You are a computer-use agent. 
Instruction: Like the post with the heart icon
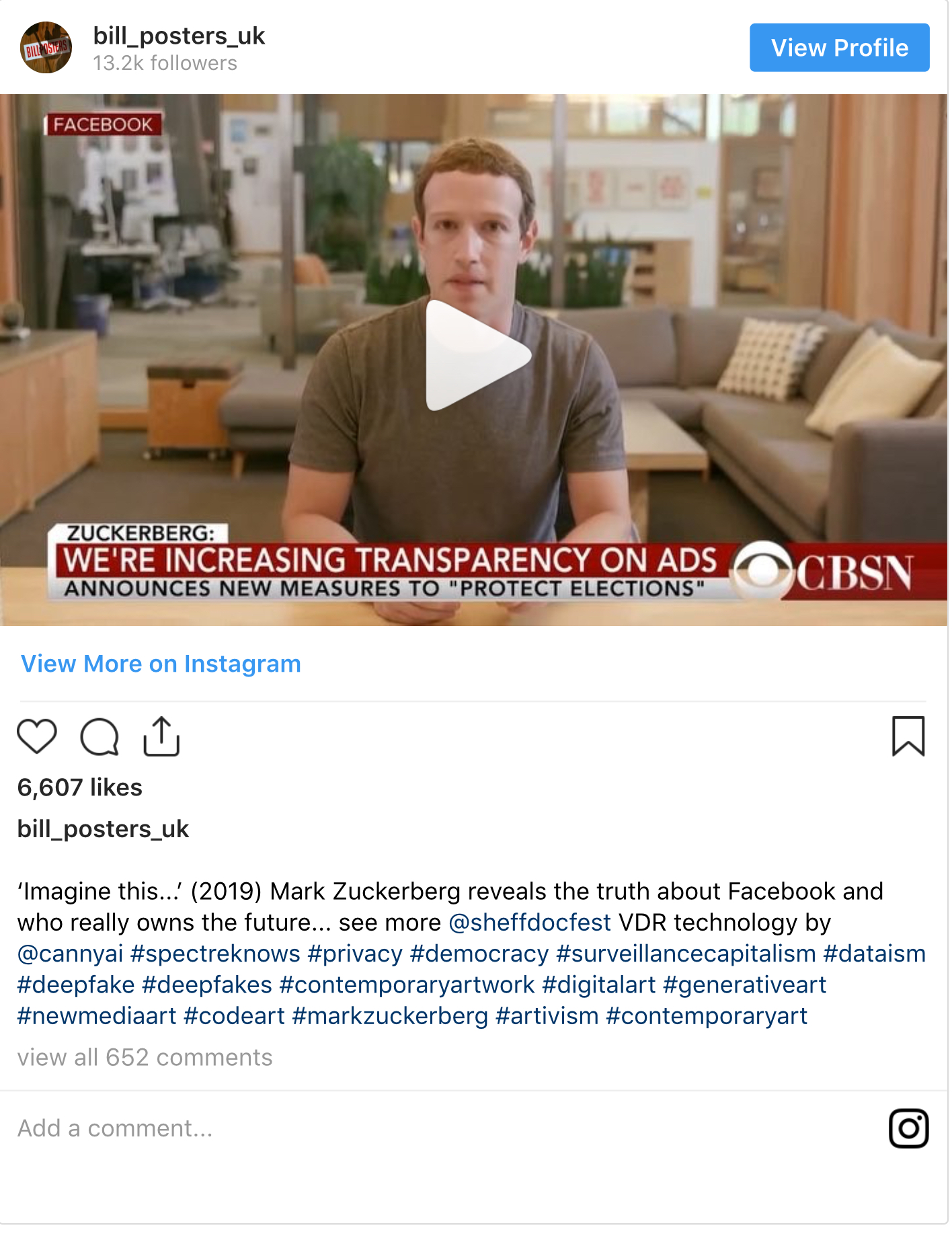[37, 737]
